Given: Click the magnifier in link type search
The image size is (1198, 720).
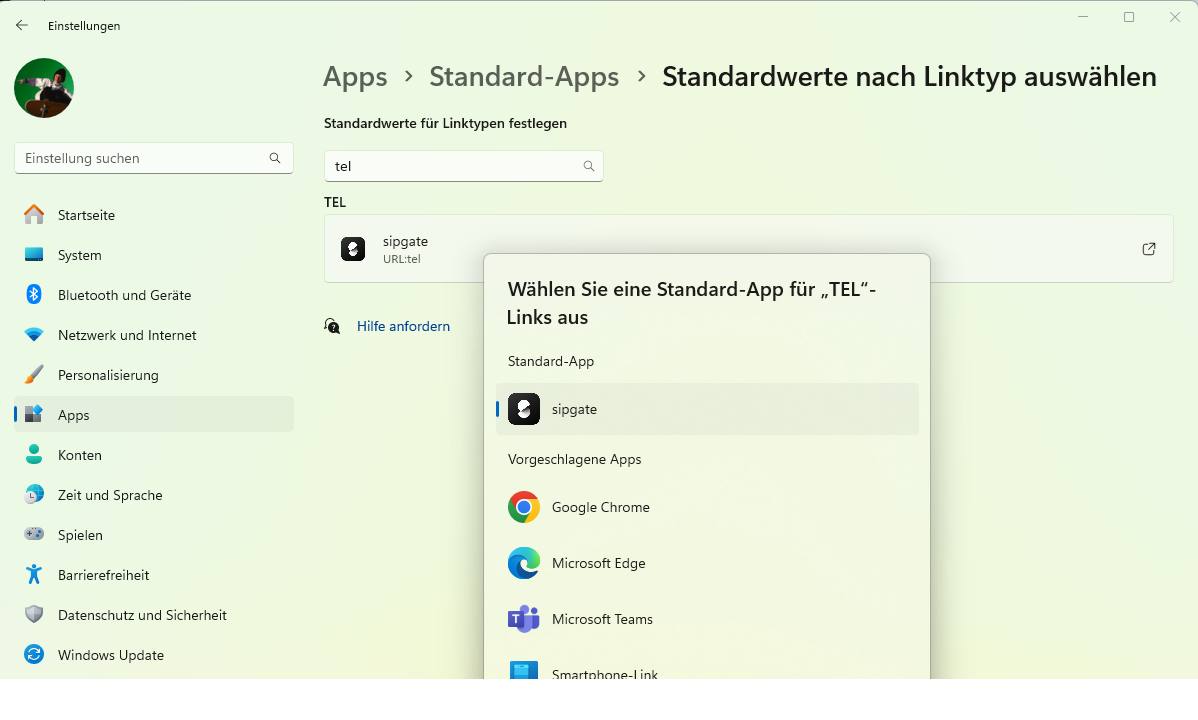Looking at the screenshot, I should click(588, 166).
